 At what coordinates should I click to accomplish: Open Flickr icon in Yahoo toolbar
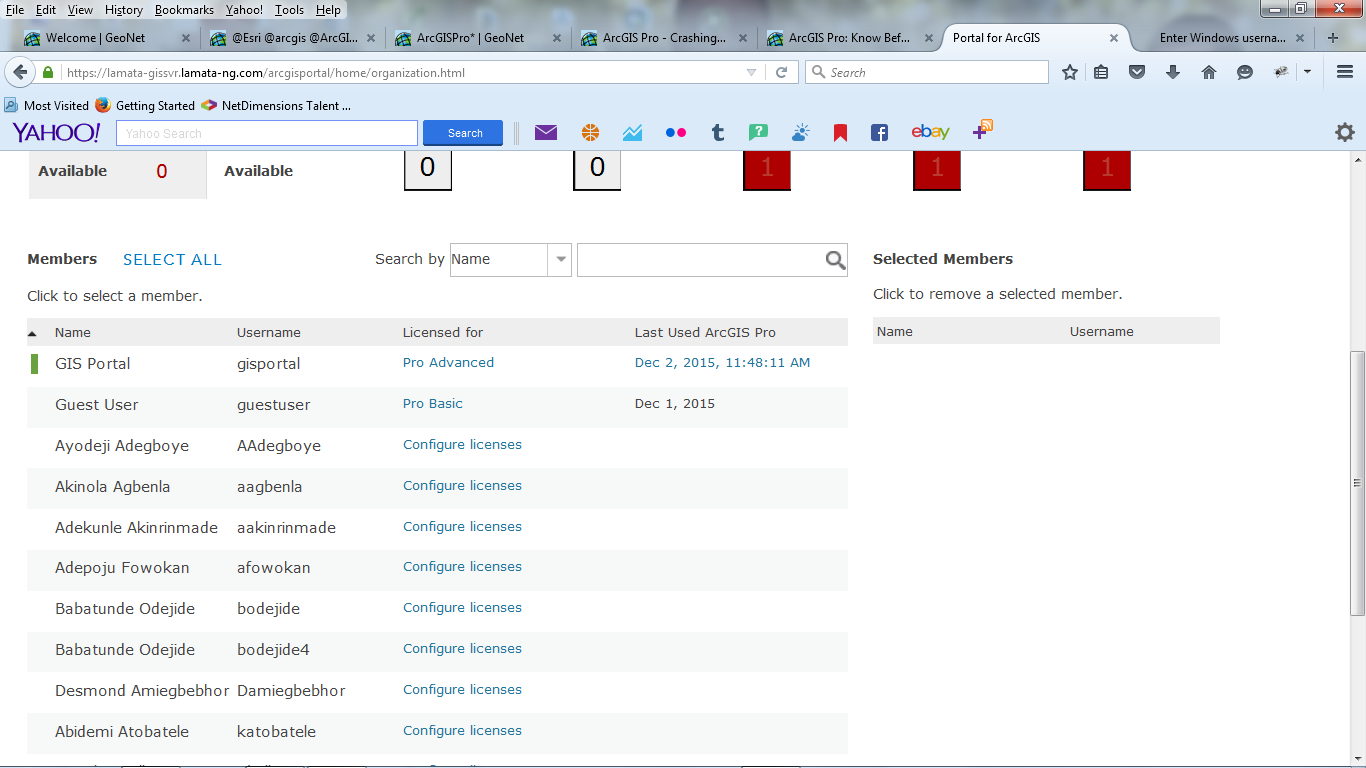point(676,132)
